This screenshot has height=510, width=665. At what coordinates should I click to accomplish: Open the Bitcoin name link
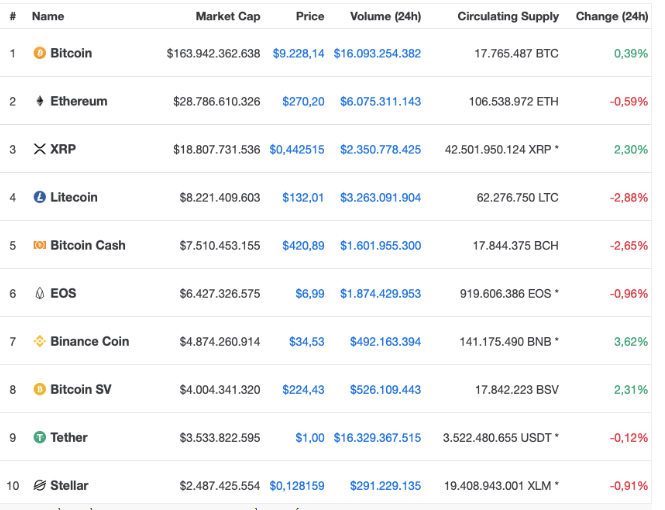tap(71, 53)
